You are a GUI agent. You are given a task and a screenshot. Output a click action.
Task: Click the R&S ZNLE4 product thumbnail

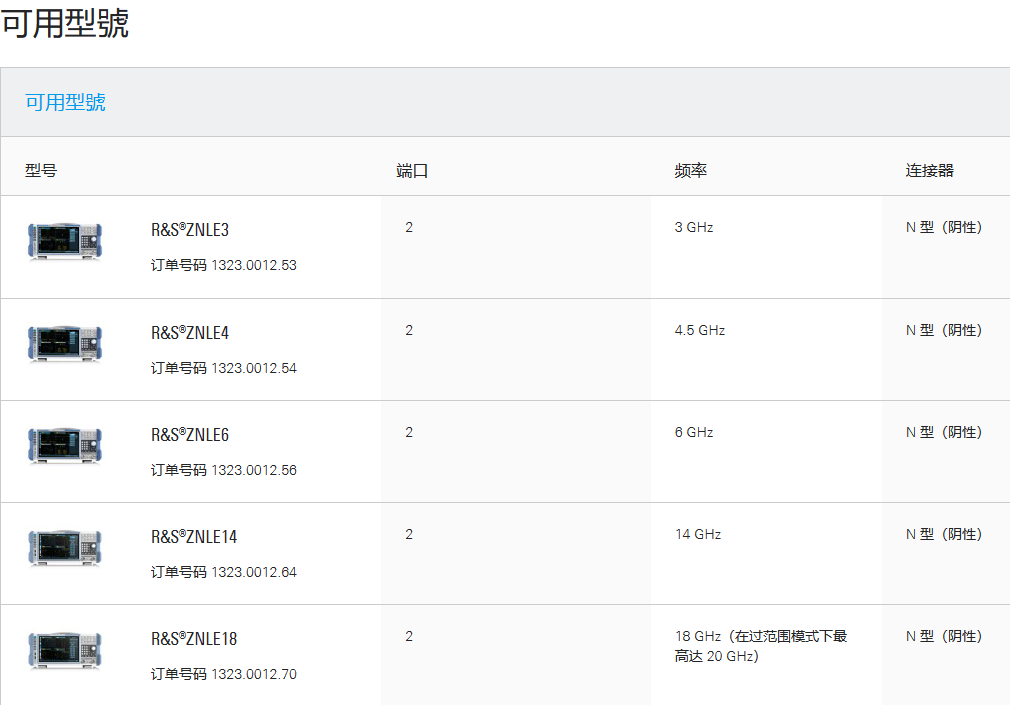click(x=65, y=344)
